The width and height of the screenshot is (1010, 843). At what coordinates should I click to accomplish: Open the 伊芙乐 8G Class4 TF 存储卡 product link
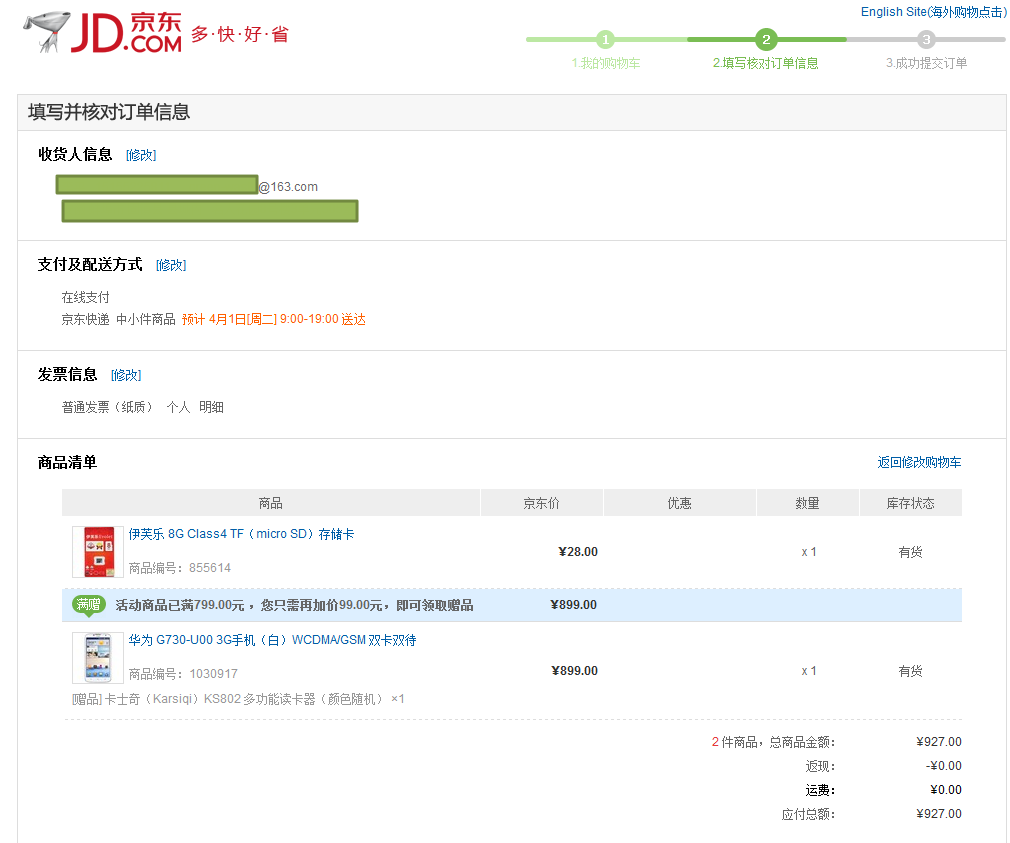pos(242,534)
